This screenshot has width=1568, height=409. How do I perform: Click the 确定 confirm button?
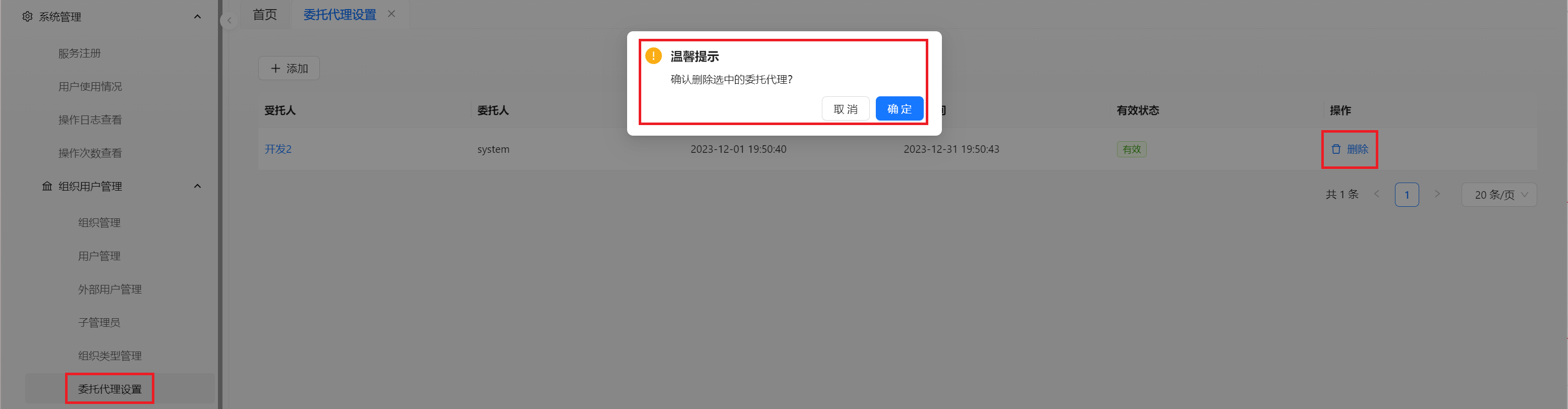coord(899,109)
